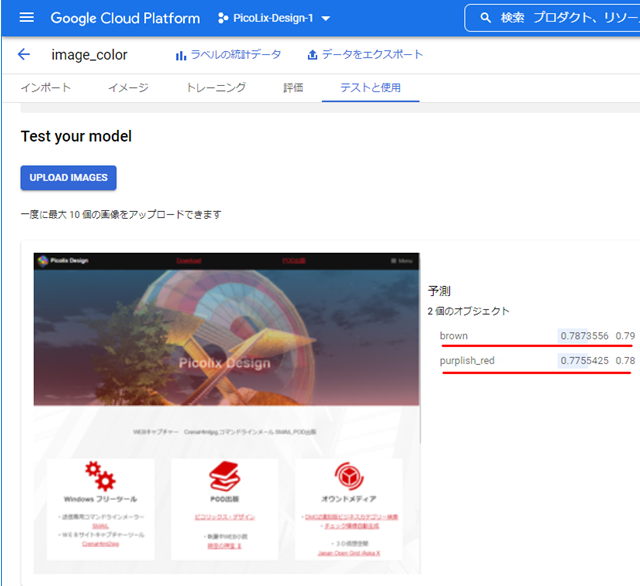Open the トレーニング tab
Screen dimensions: 640x586
(216, 88)
